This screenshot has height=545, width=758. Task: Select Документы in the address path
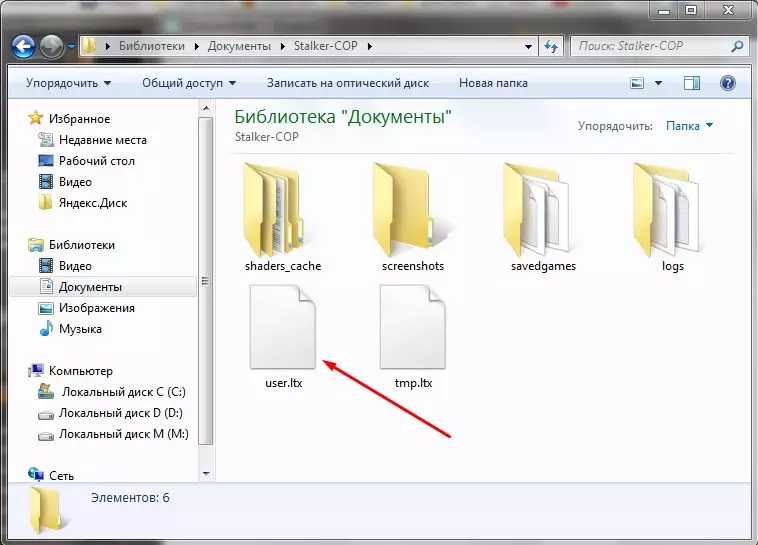coord(239,46)
